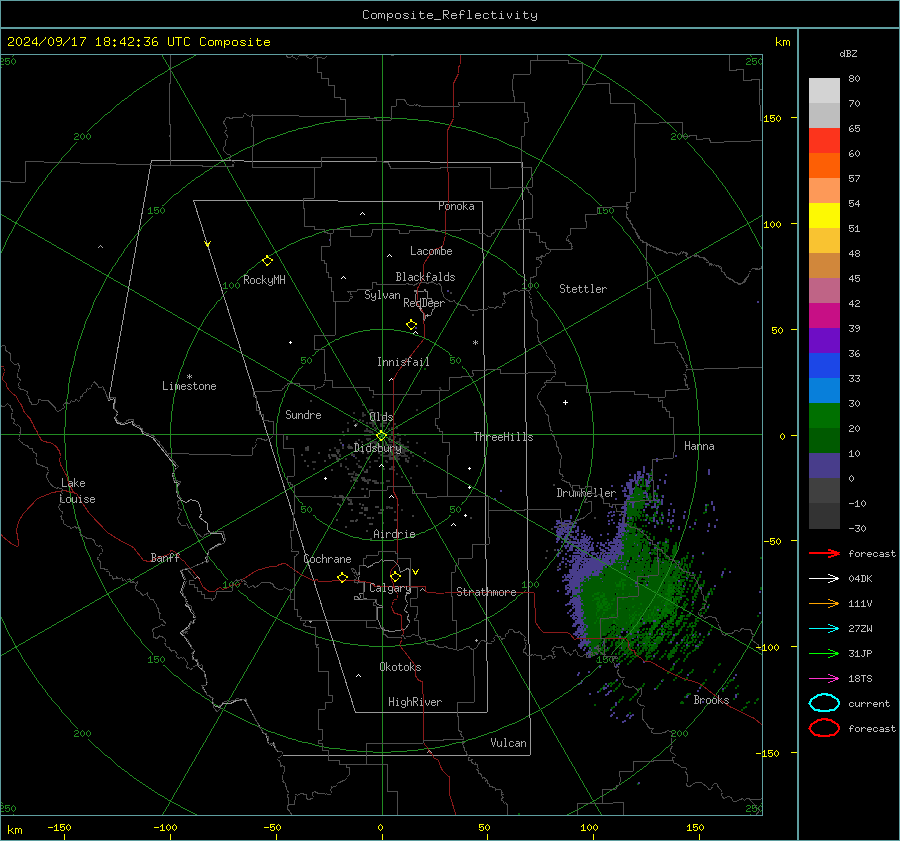Click the 20 dBZ green color swatch
Viewport: 900px width, 841px height.
coord(824,416)
